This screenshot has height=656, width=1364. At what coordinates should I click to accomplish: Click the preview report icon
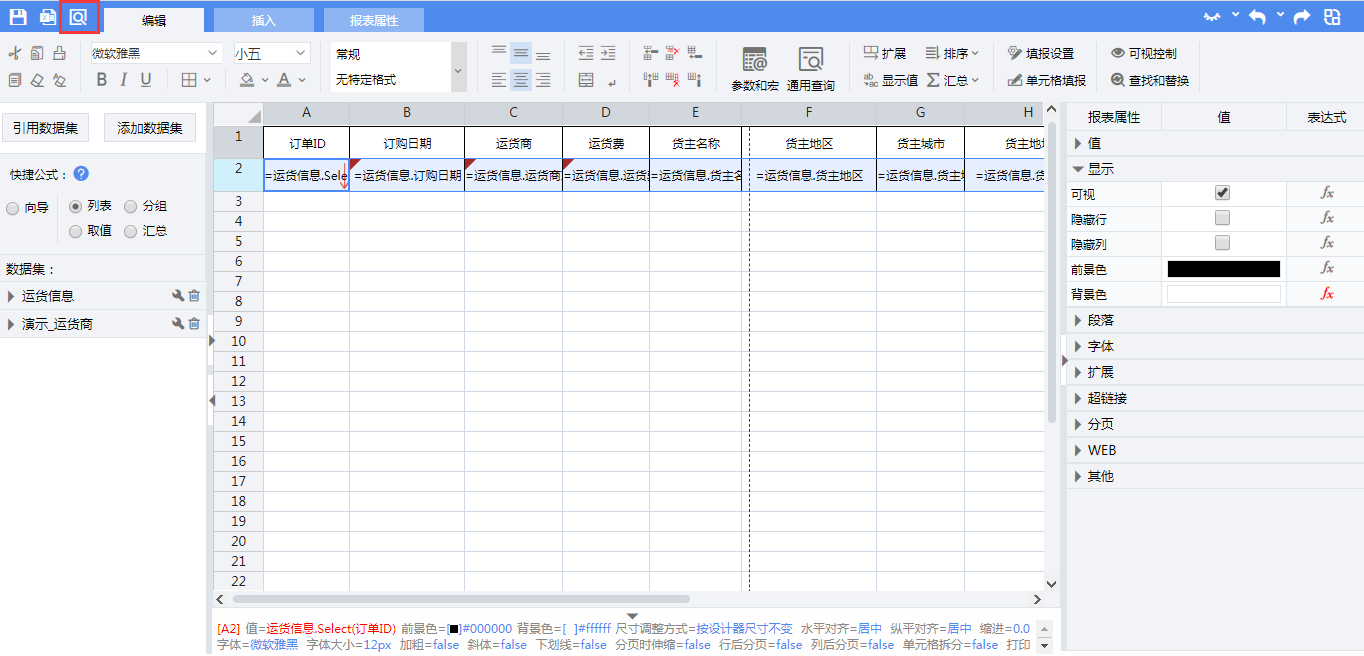[78, 17]
